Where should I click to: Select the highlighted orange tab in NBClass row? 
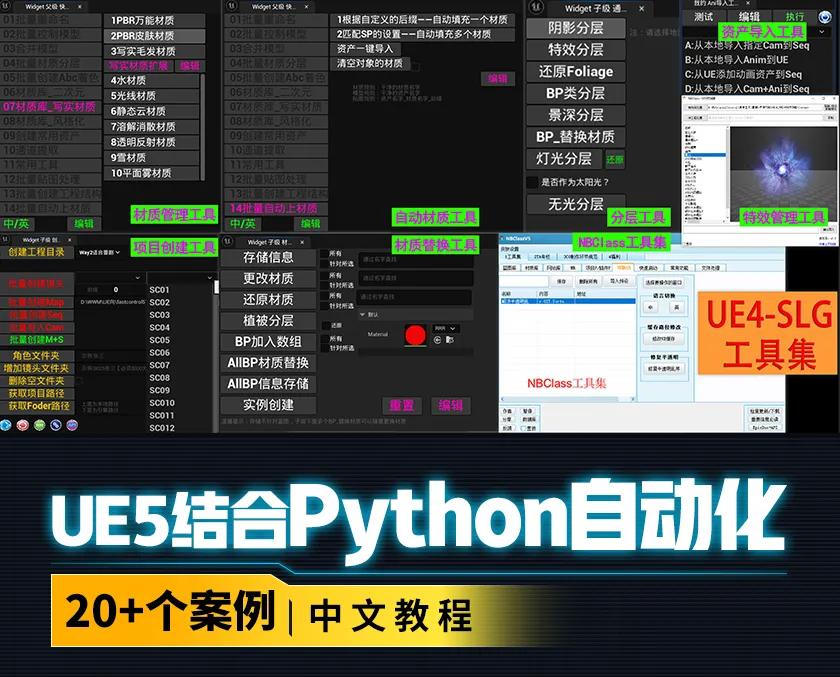624,267
